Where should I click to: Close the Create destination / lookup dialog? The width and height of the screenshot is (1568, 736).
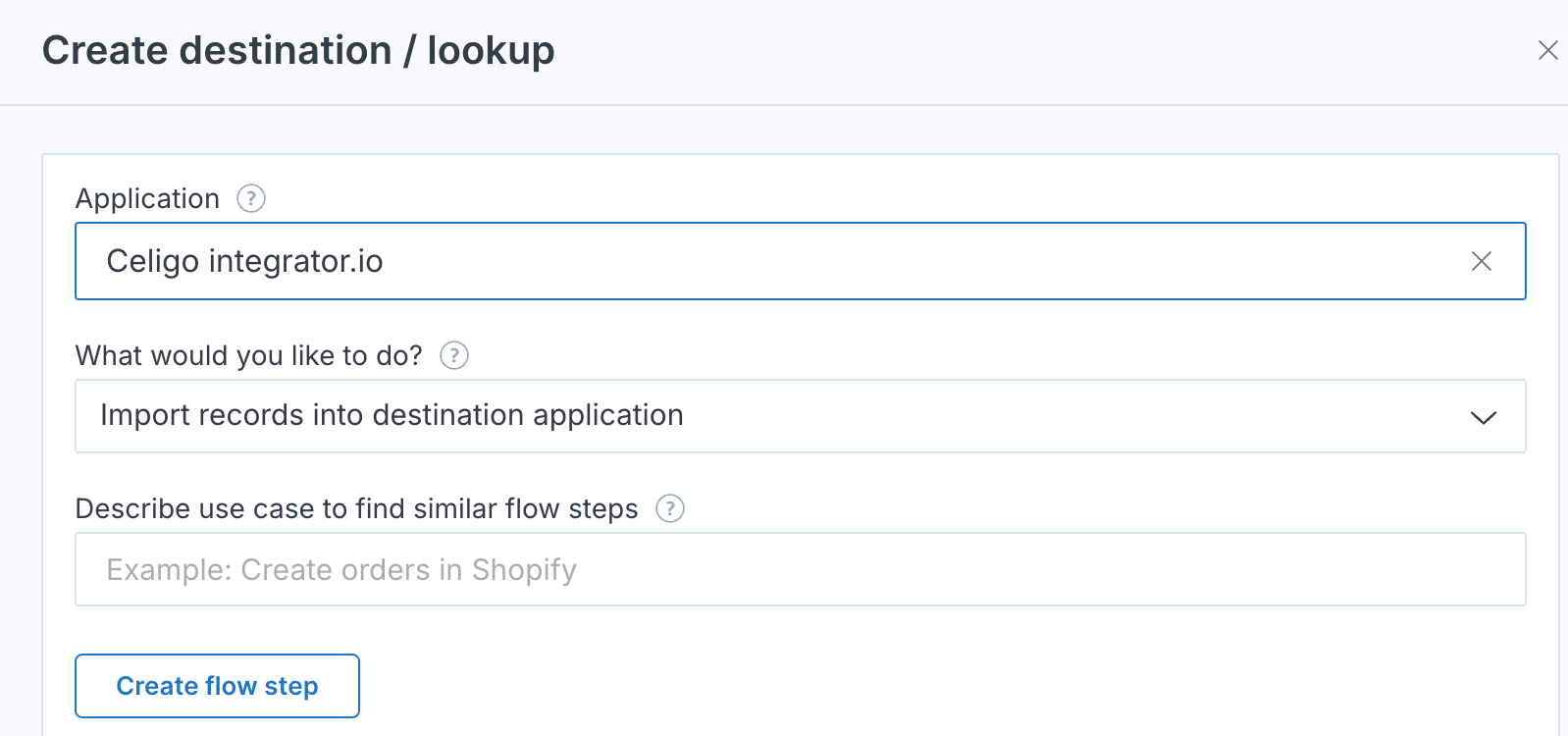tap(1548, 50)
